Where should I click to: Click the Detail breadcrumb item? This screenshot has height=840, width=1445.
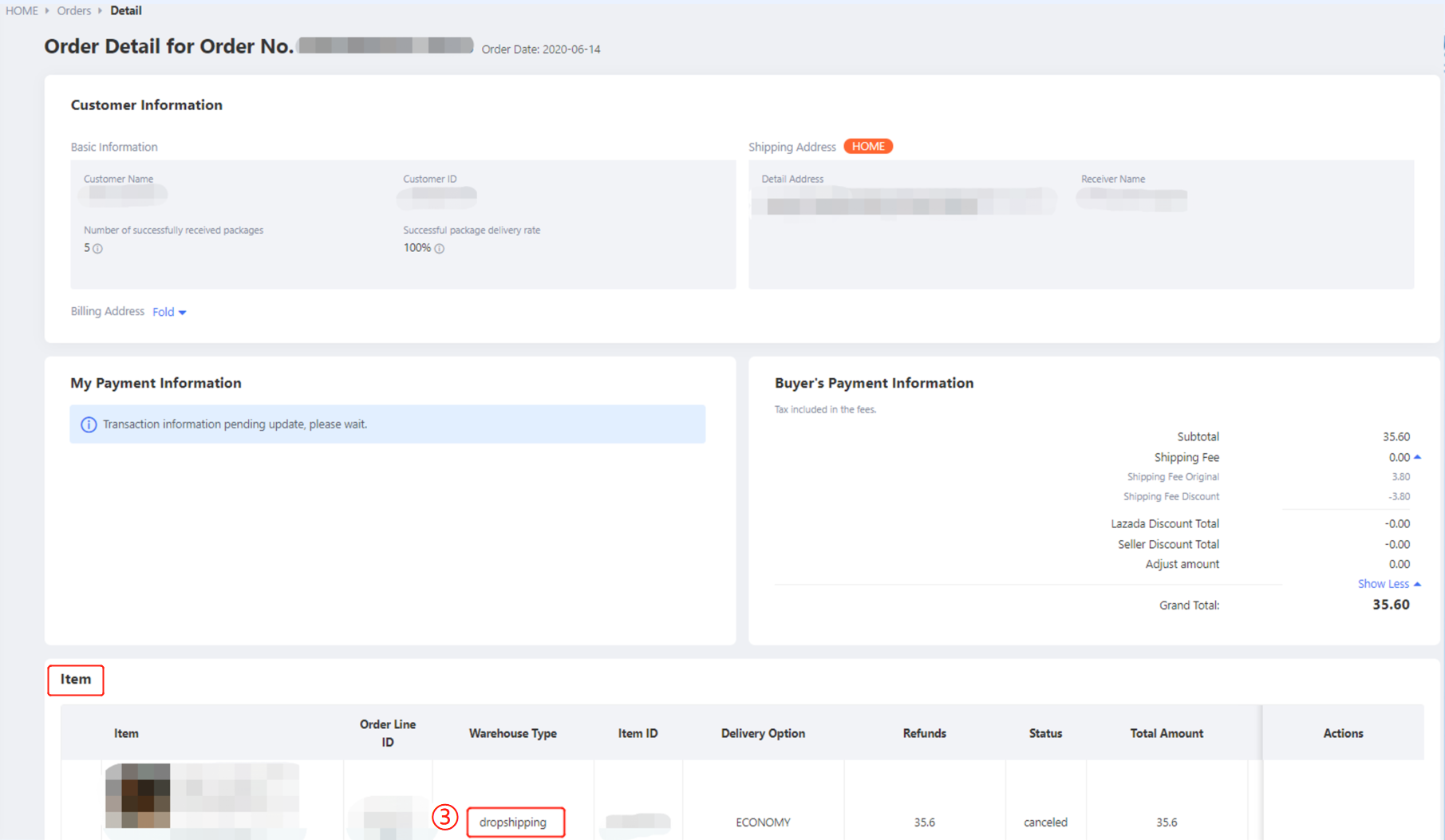click(x=126, y=10)
